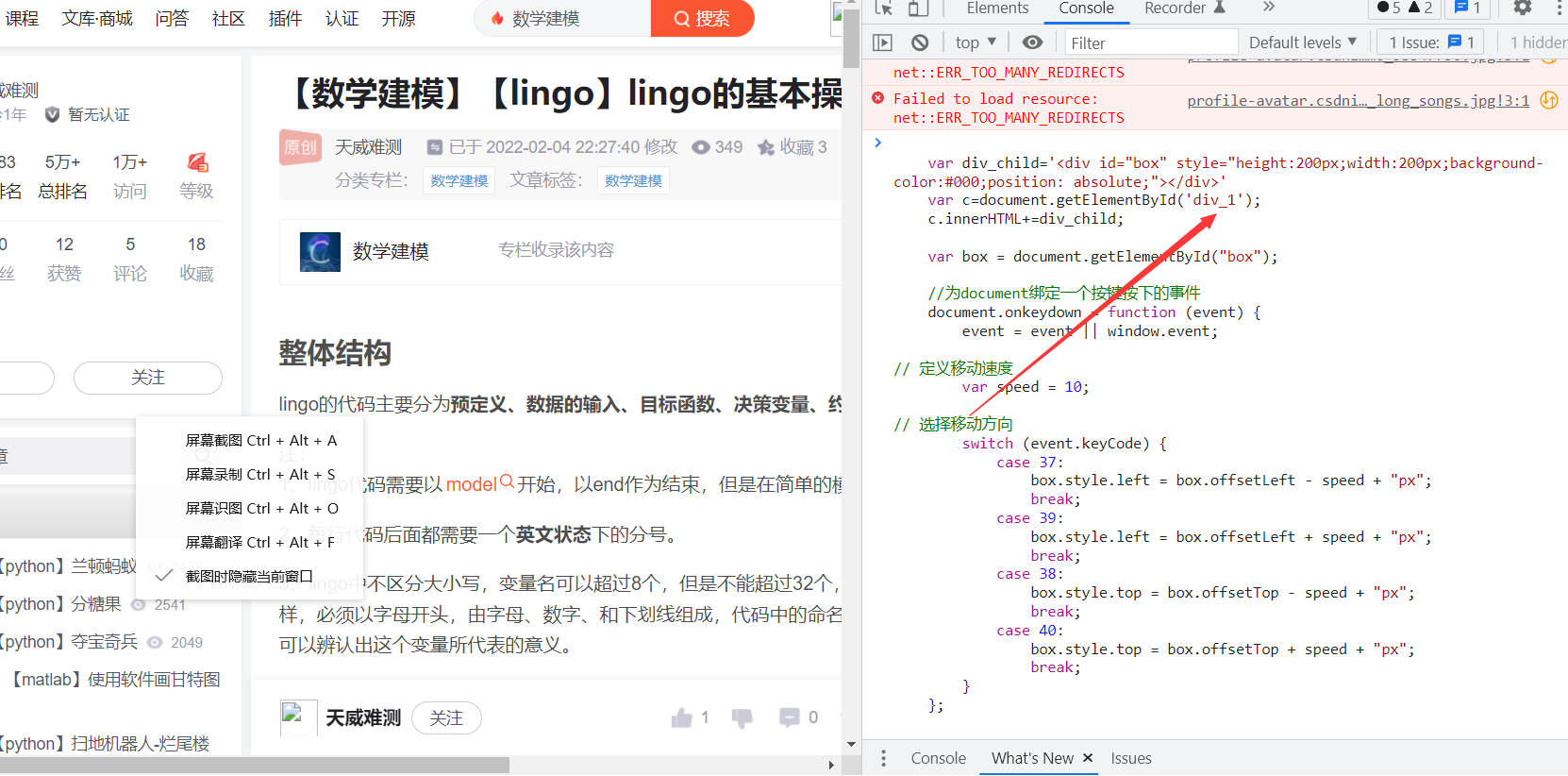Switch to the Issues drawer tab

[1130, 758]
